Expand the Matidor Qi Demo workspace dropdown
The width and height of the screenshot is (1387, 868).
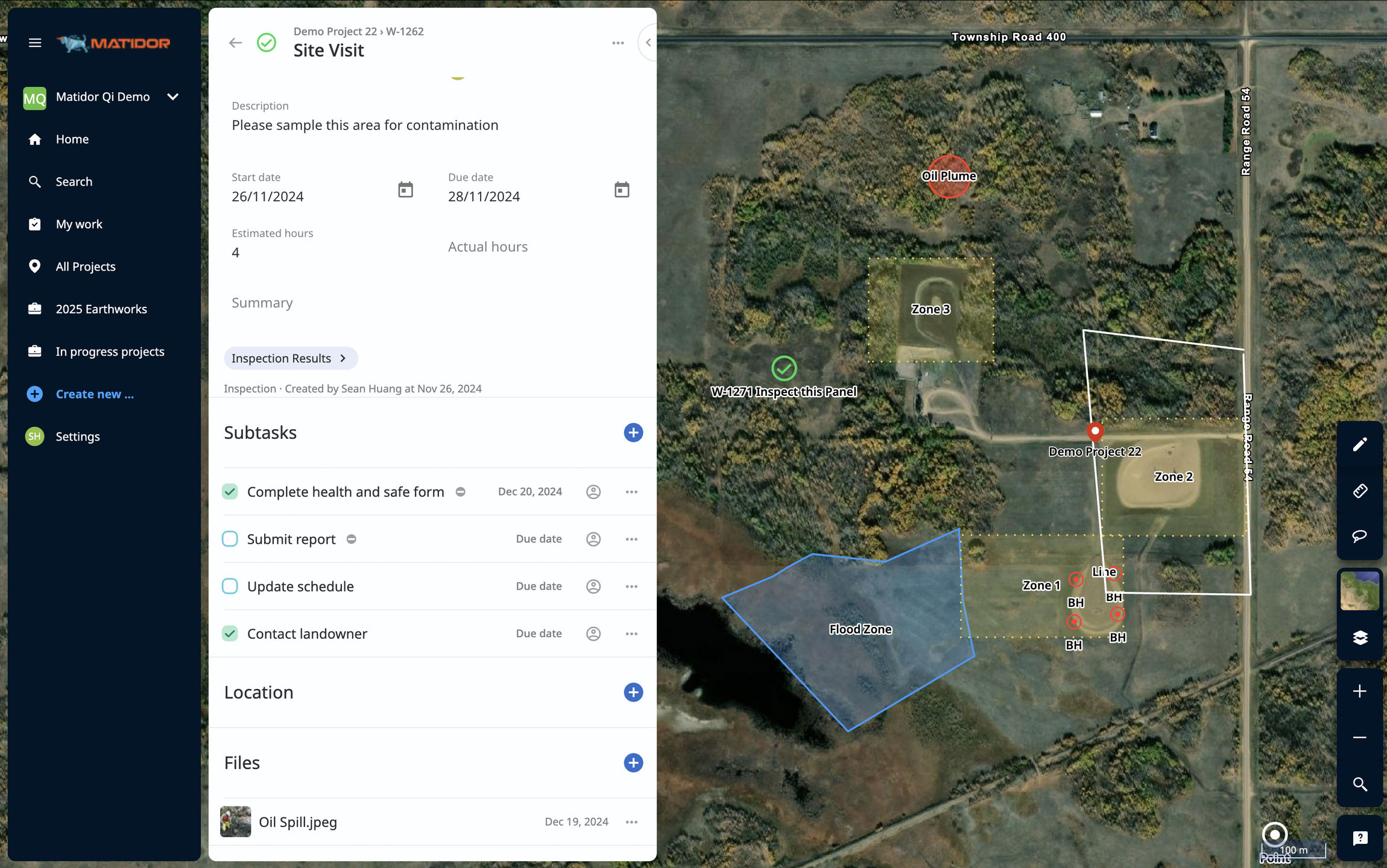click(172, 97)
